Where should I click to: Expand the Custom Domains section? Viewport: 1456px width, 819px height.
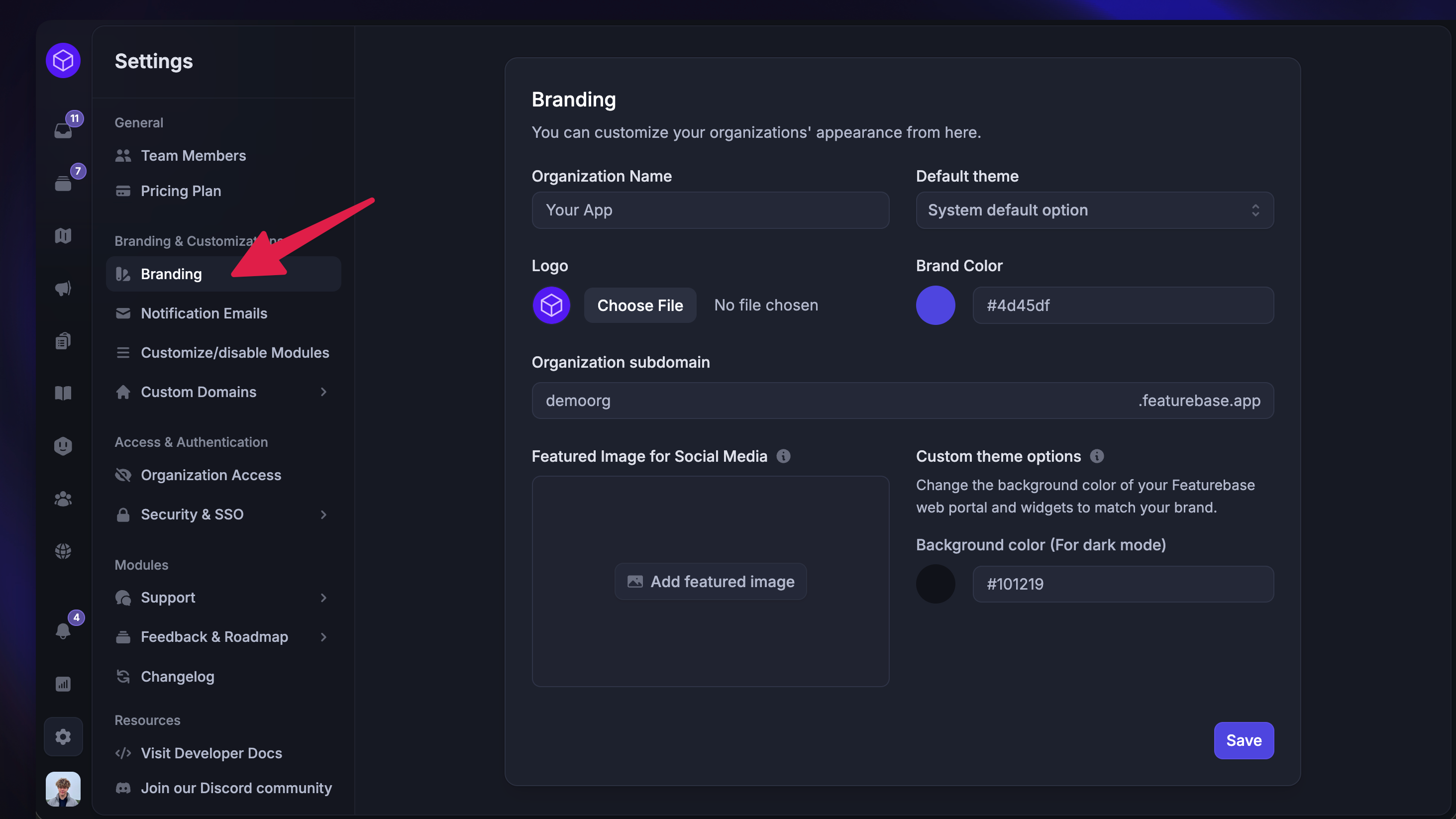pos(199,392)
